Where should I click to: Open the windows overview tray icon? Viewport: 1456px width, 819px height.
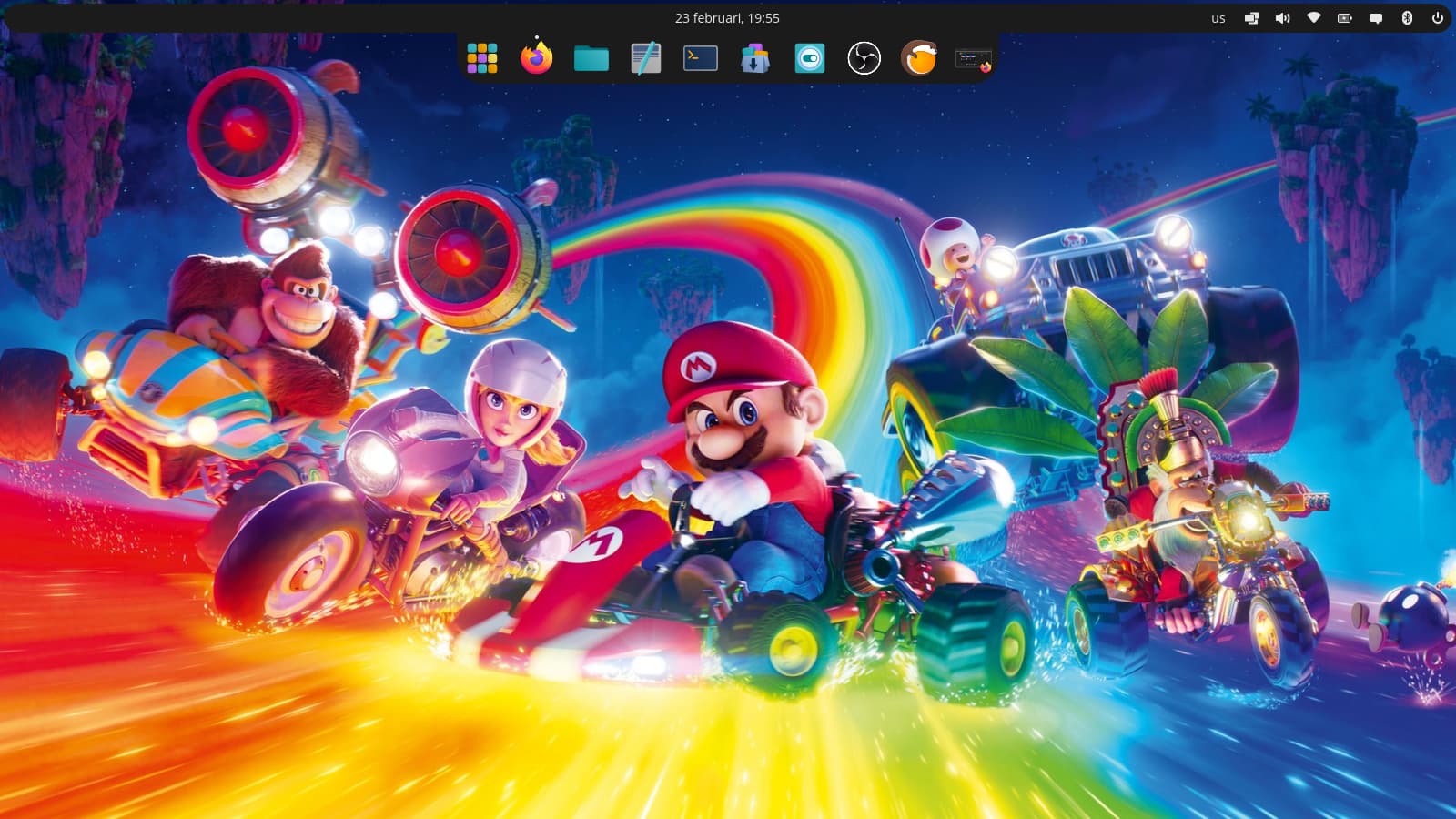click(x=1252, y=18)
